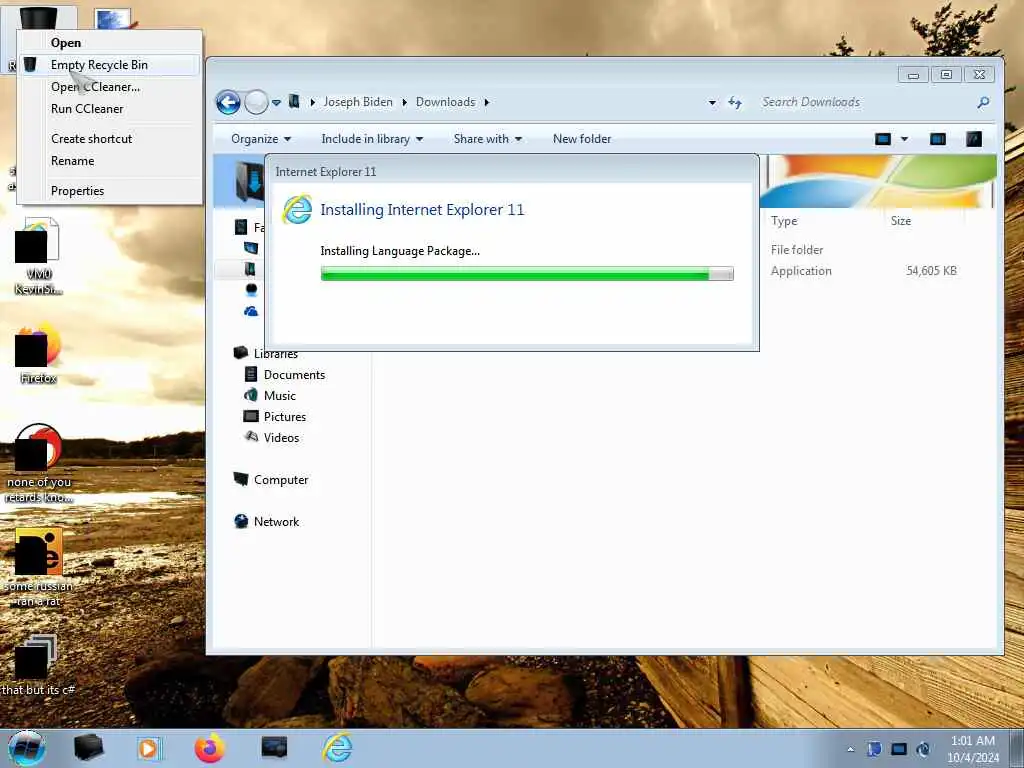1024x768 pixels.
Task: Select Libraries in navigation pane
Action: coord(276,353)
